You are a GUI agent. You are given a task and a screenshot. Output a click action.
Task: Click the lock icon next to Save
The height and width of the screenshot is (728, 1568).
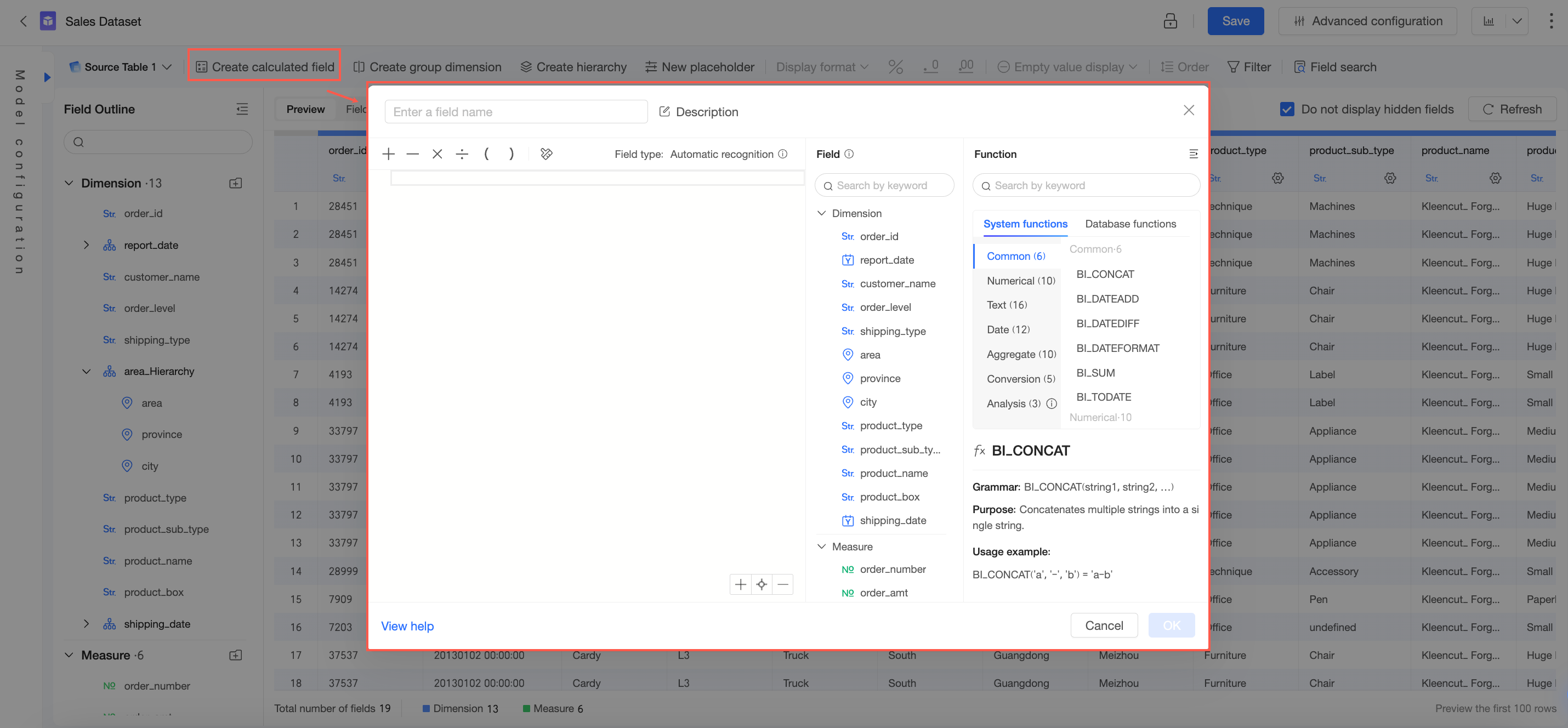pos(1170,21)
